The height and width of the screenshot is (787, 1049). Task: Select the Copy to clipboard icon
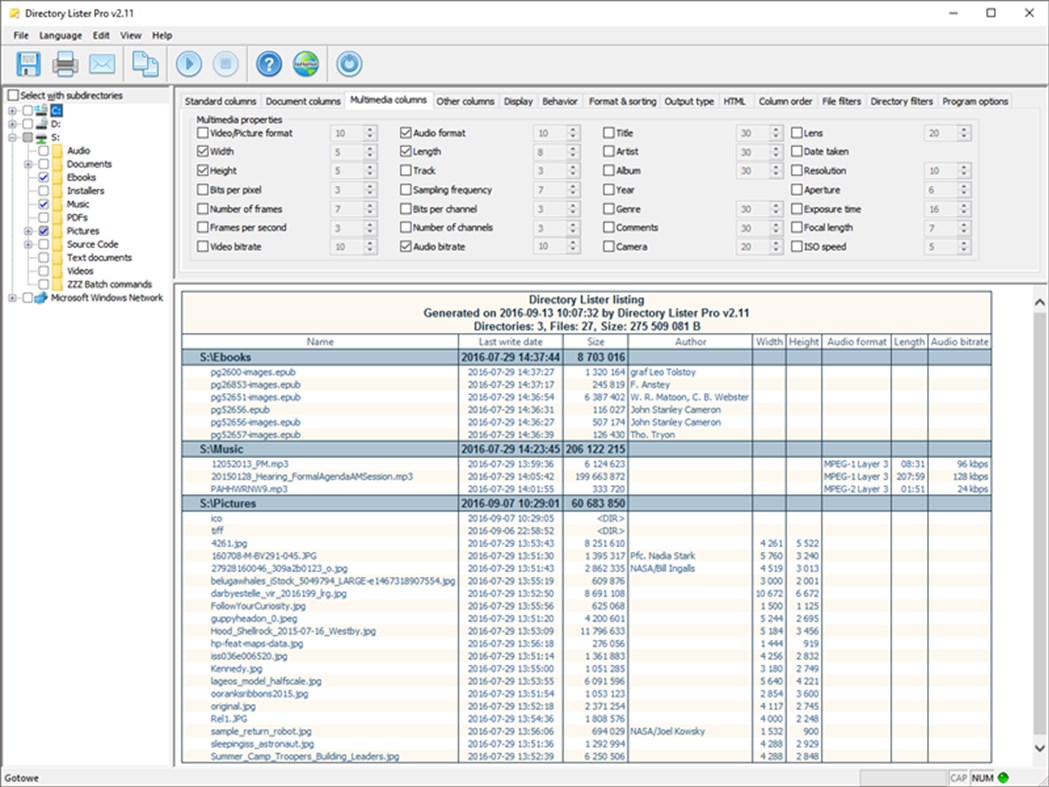coord(144,63)
